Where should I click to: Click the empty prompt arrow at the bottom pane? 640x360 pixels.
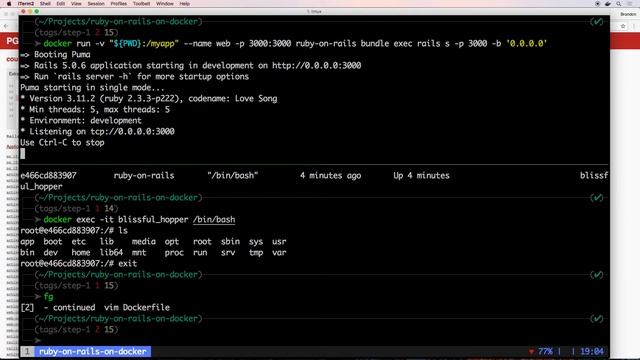38,340
